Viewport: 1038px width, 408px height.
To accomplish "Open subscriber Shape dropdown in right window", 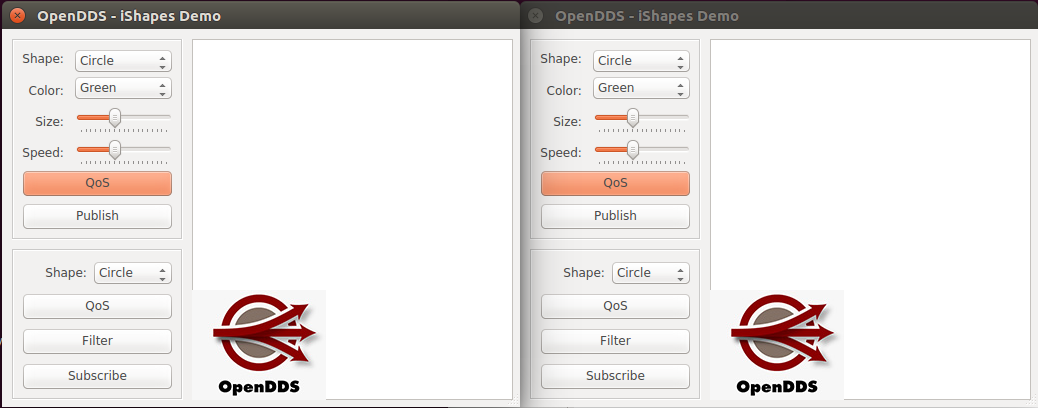I will (650, 273).
